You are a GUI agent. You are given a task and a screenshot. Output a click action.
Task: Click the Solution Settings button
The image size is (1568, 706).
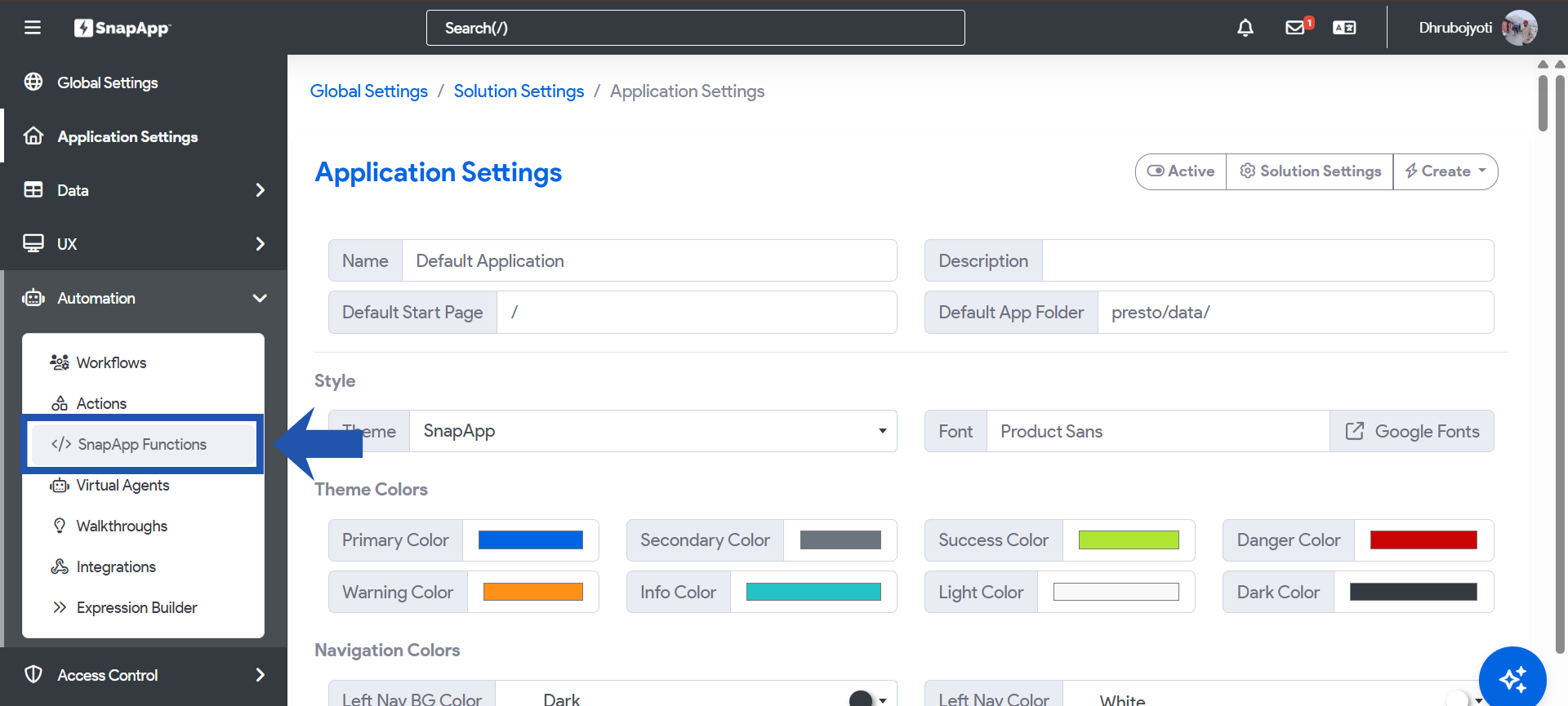1310,171
